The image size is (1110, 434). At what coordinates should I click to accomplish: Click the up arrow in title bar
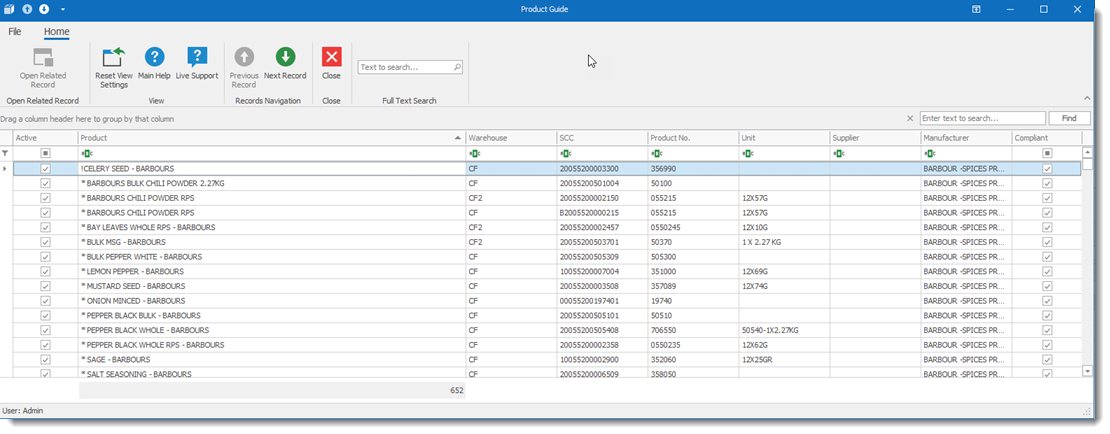(x=27, y=9)
